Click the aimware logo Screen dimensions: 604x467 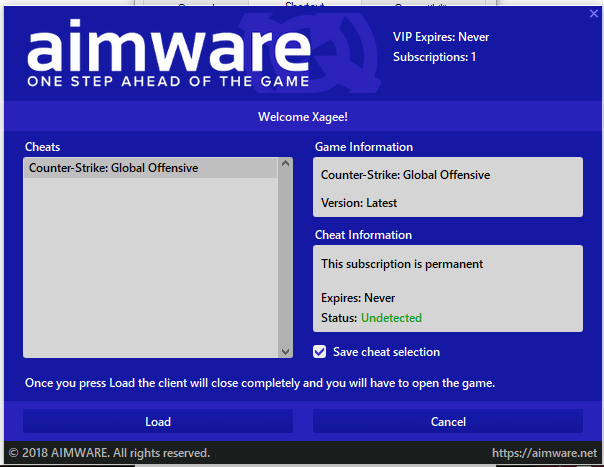(x=169, y=52)
